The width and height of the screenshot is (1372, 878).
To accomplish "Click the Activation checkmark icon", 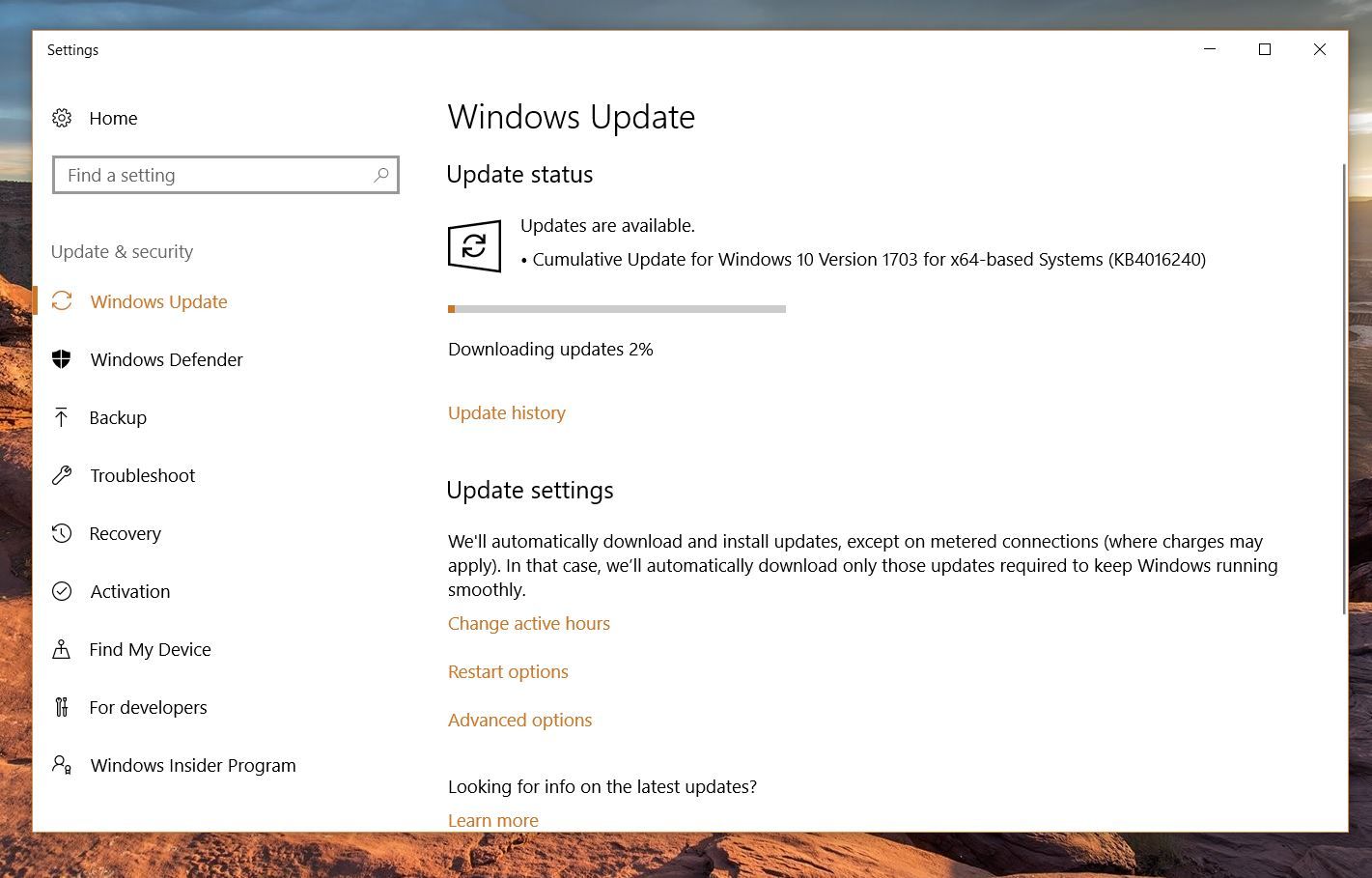I will (x=62, y=591).
